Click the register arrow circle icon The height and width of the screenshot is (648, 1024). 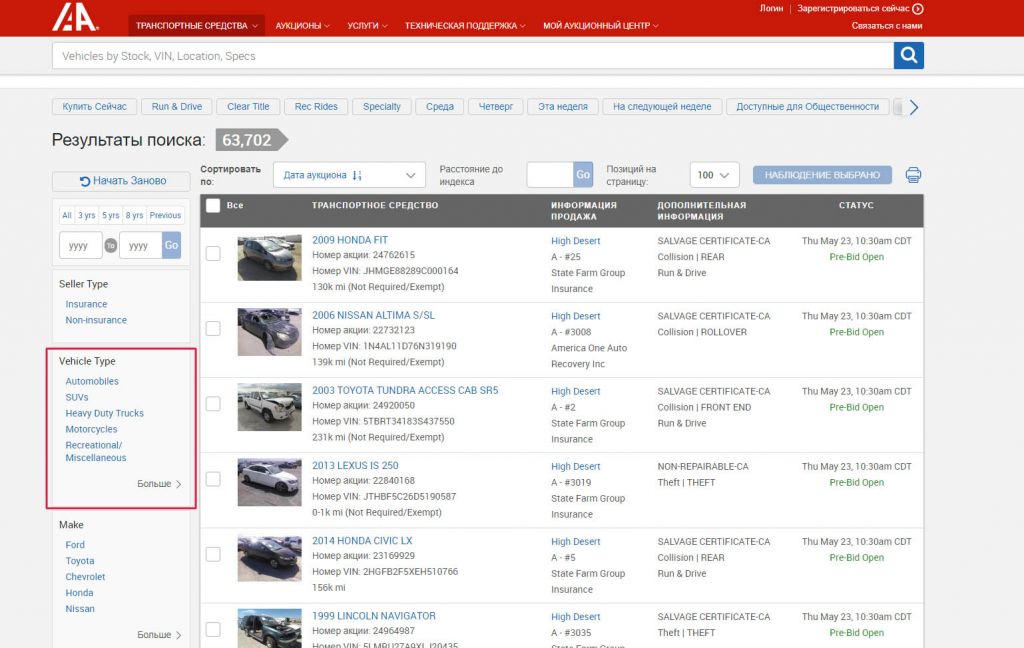point(918,8)
